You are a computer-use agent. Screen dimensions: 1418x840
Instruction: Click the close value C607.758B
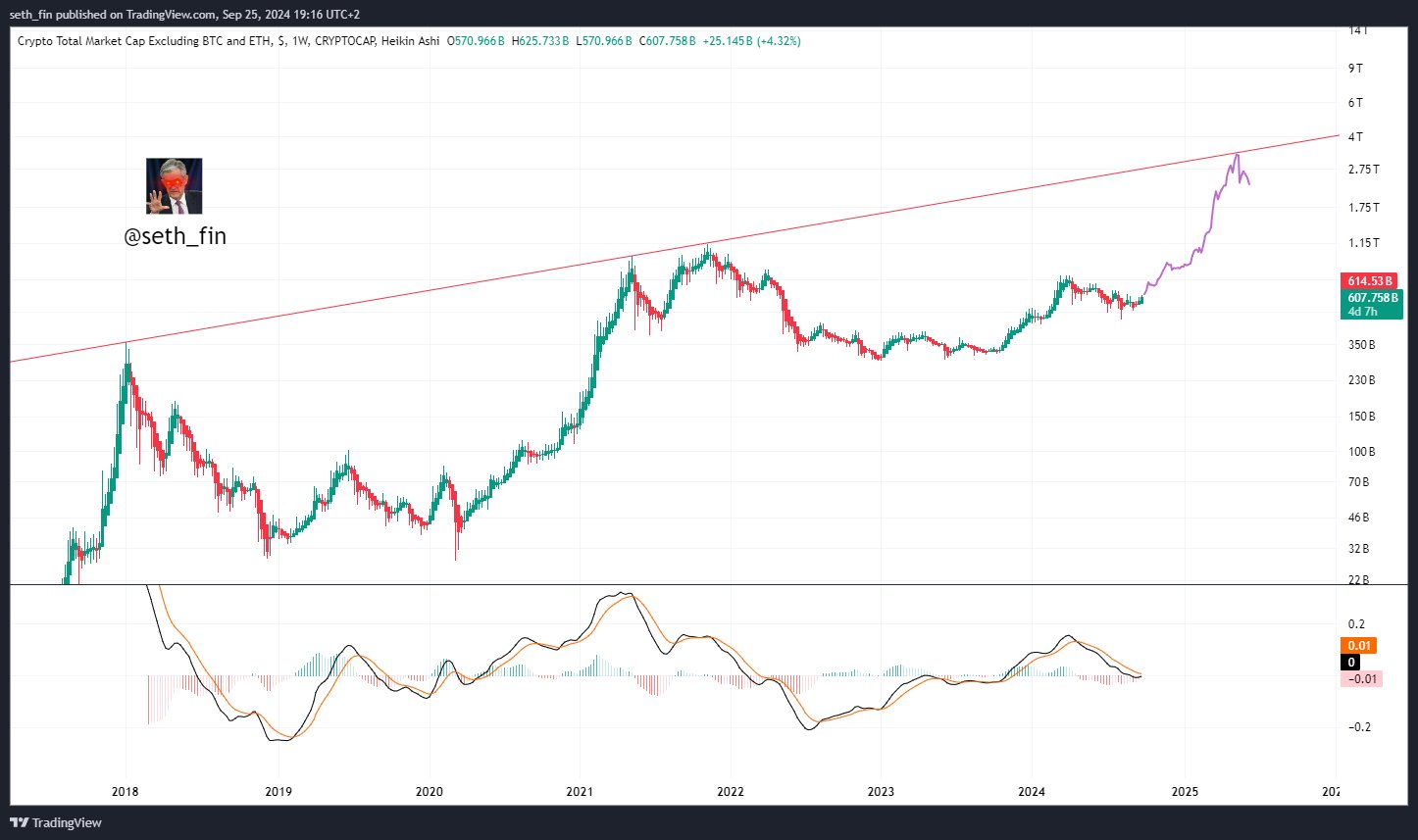point(667,41)
